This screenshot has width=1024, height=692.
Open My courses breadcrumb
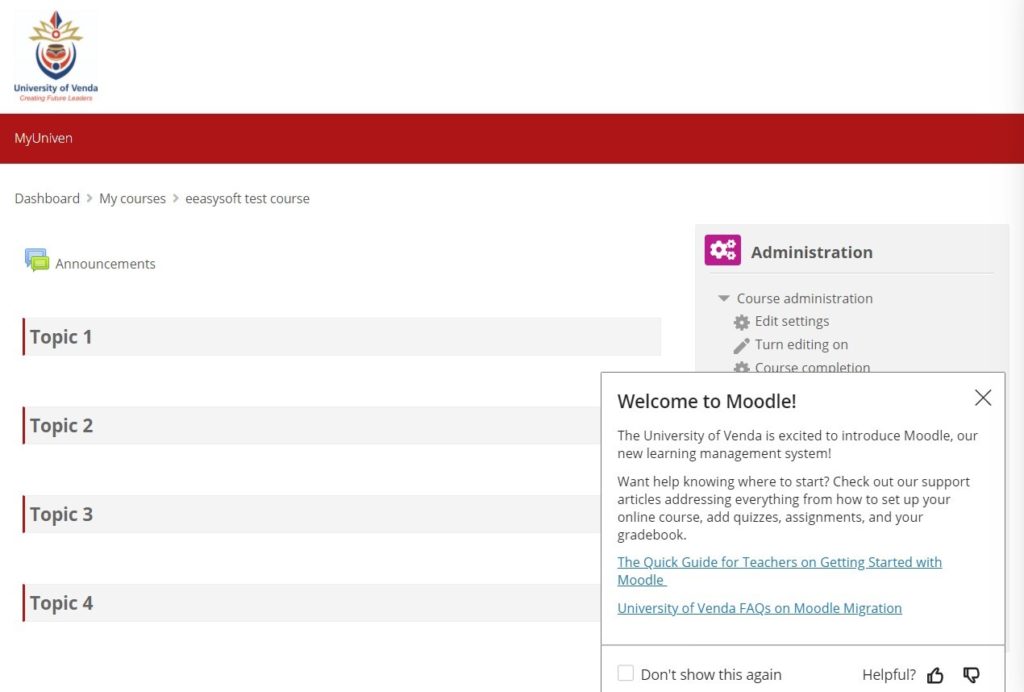point(132,198)
